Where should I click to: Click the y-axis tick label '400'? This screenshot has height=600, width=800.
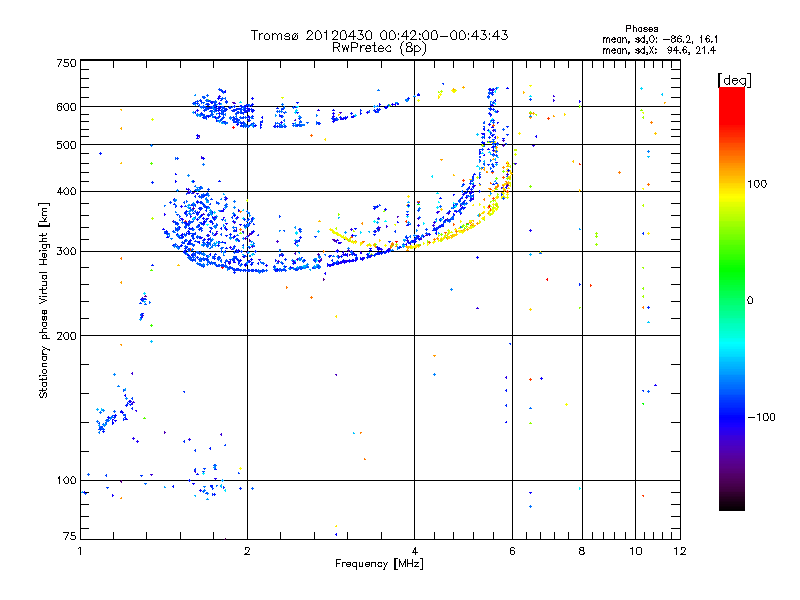click(66, 191)
